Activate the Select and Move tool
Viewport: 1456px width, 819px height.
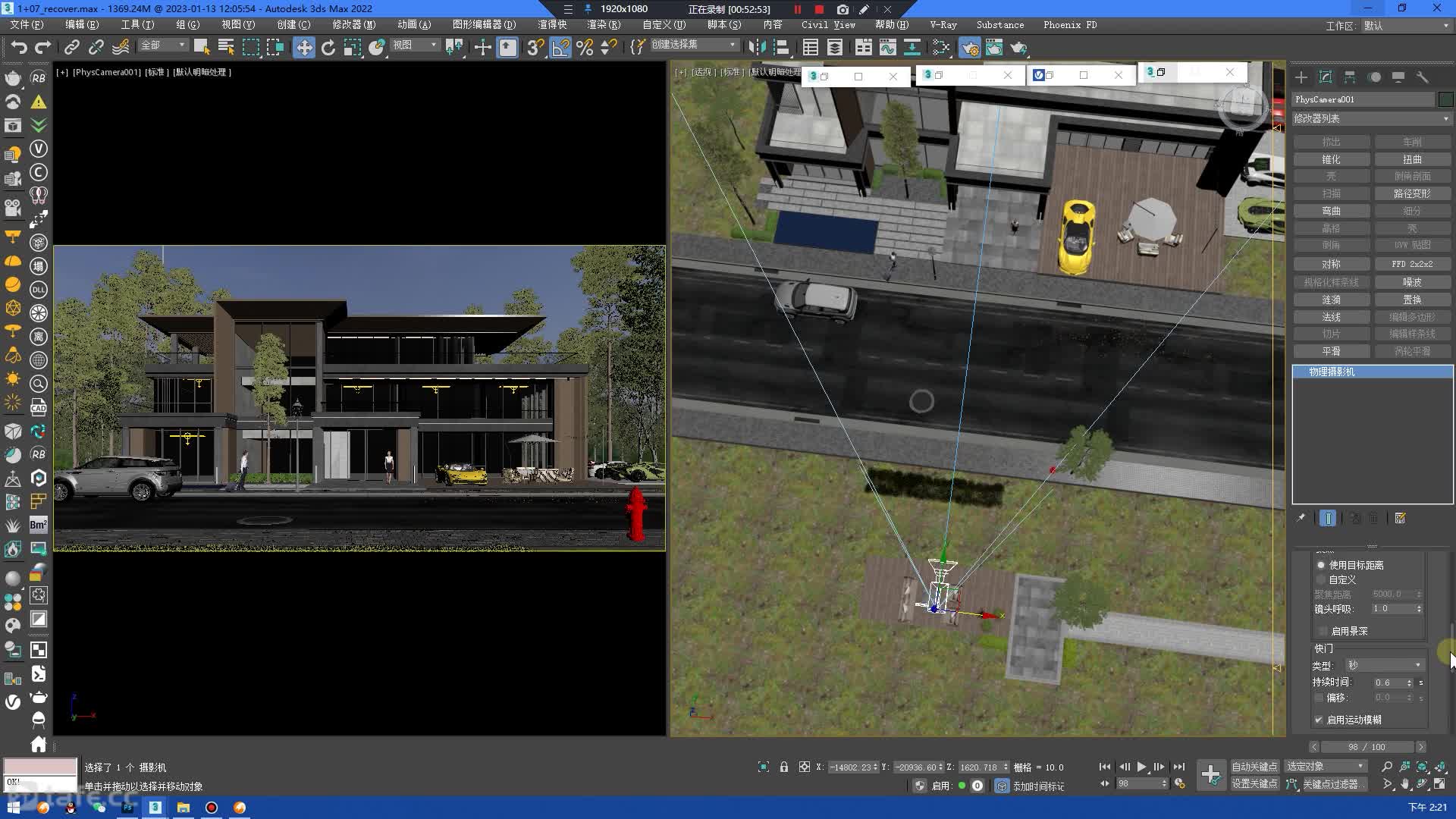click(x=304, y=48)
